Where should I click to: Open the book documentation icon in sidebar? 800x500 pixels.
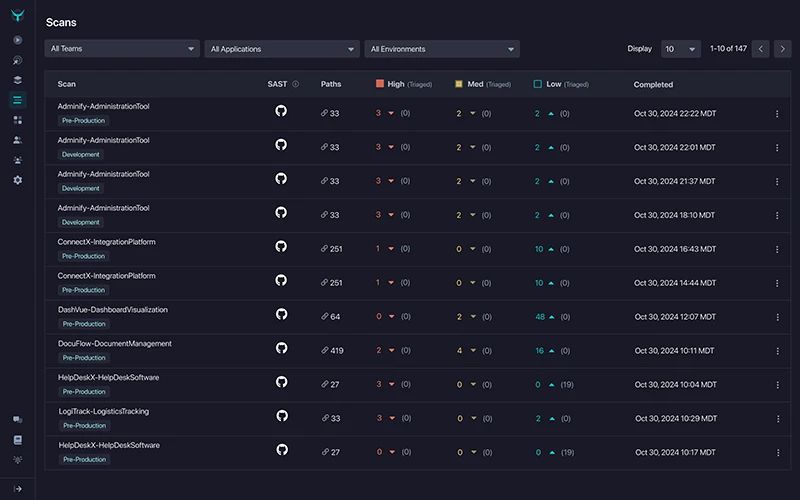[x=18, y=440]
